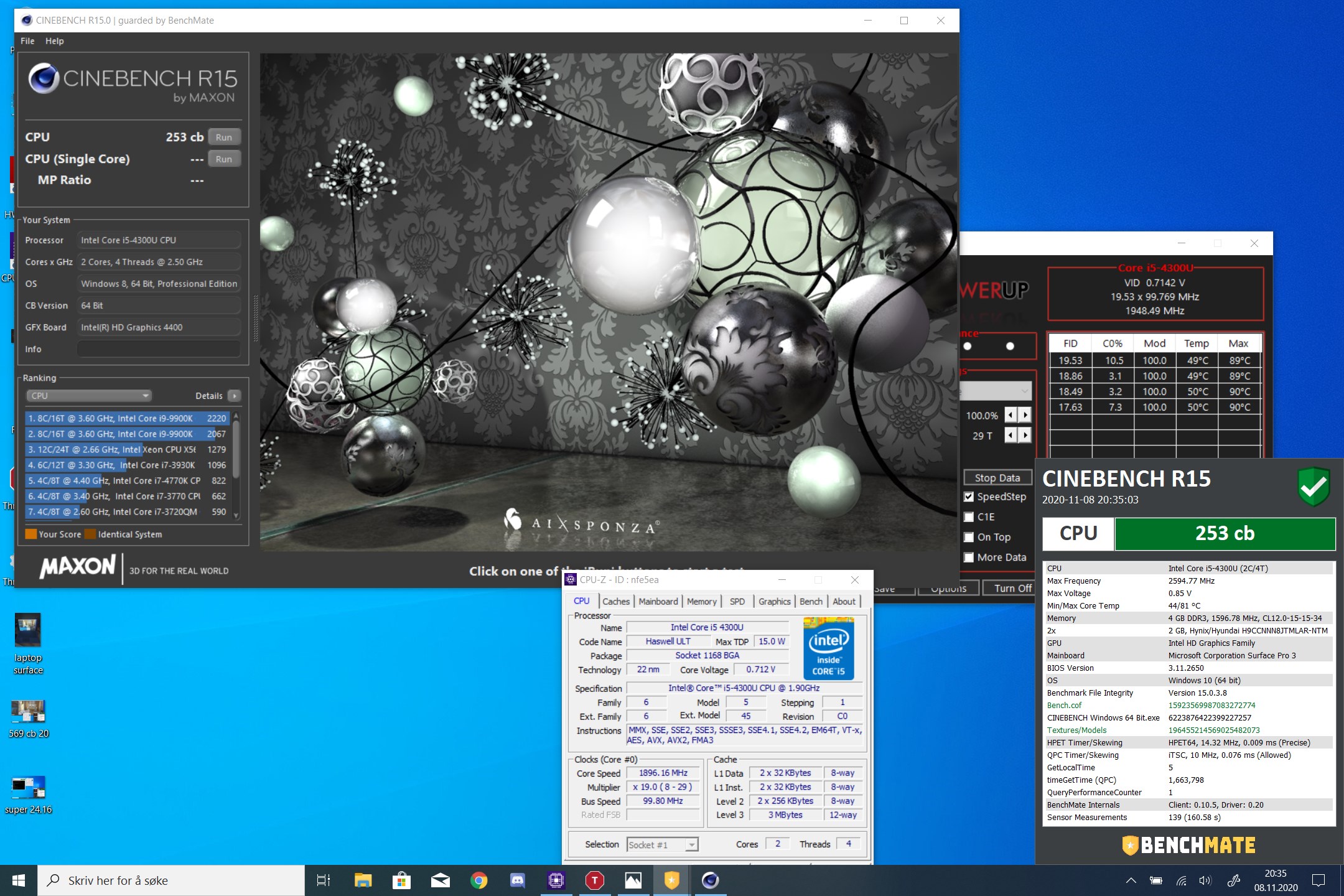
Task: Select ranking entry Intel Core i7-4770K
Action: click(127, 480)
